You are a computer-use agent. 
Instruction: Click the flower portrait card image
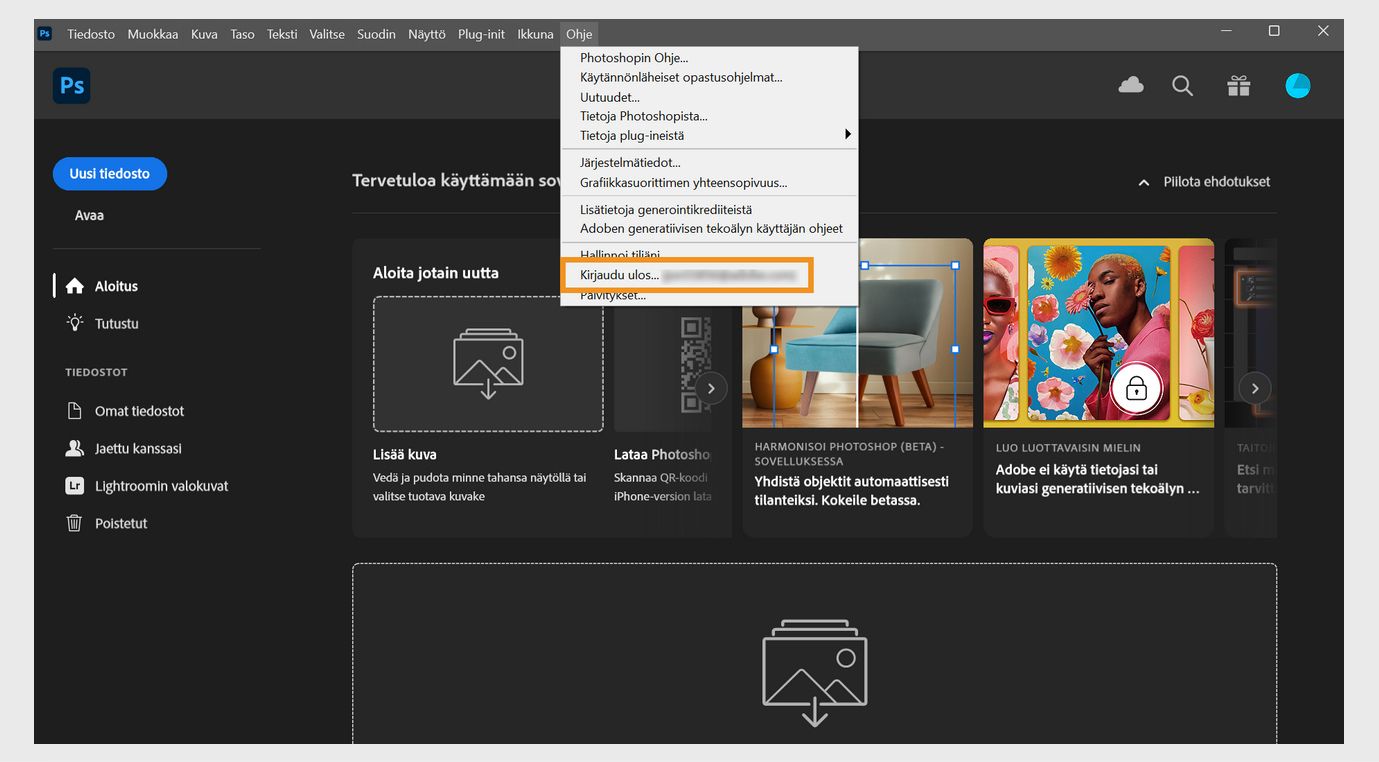click(1099, 333)
